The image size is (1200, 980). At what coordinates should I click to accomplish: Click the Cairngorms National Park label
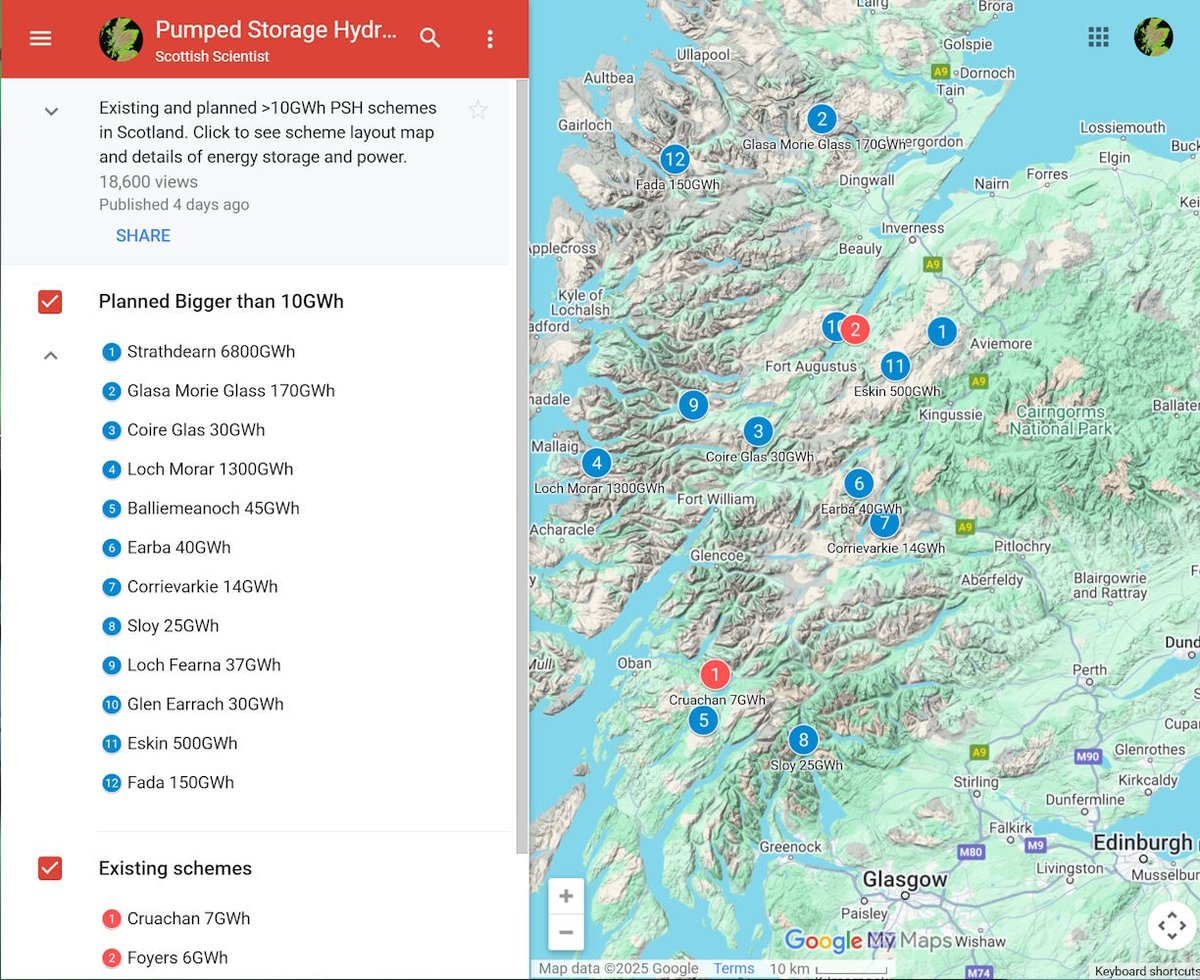click(1060, 420)
